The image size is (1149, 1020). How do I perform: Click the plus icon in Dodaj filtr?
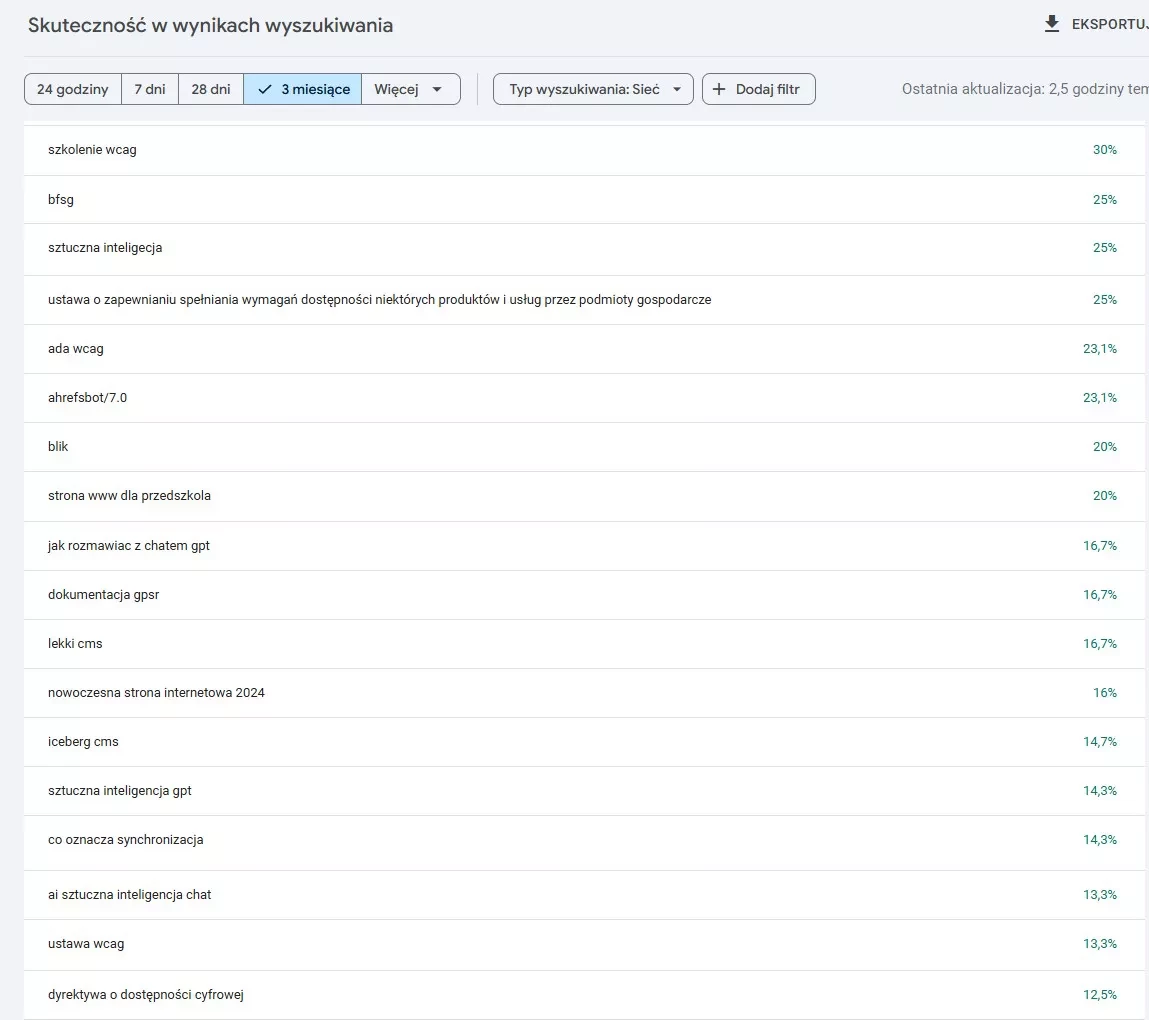[x=719, y=89]
